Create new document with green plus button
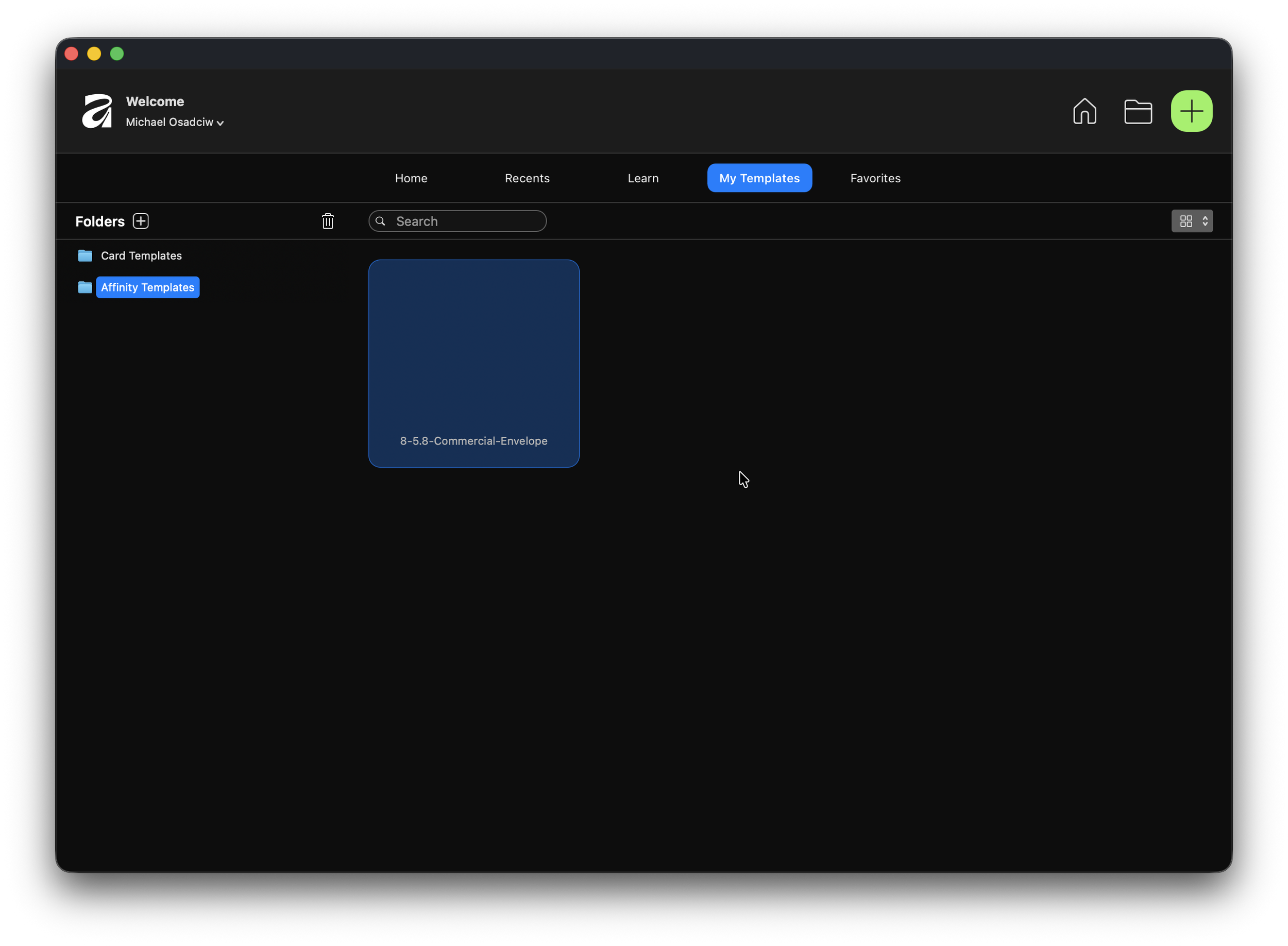This screenshot has width=1288, height=946. pos(1191,111)
